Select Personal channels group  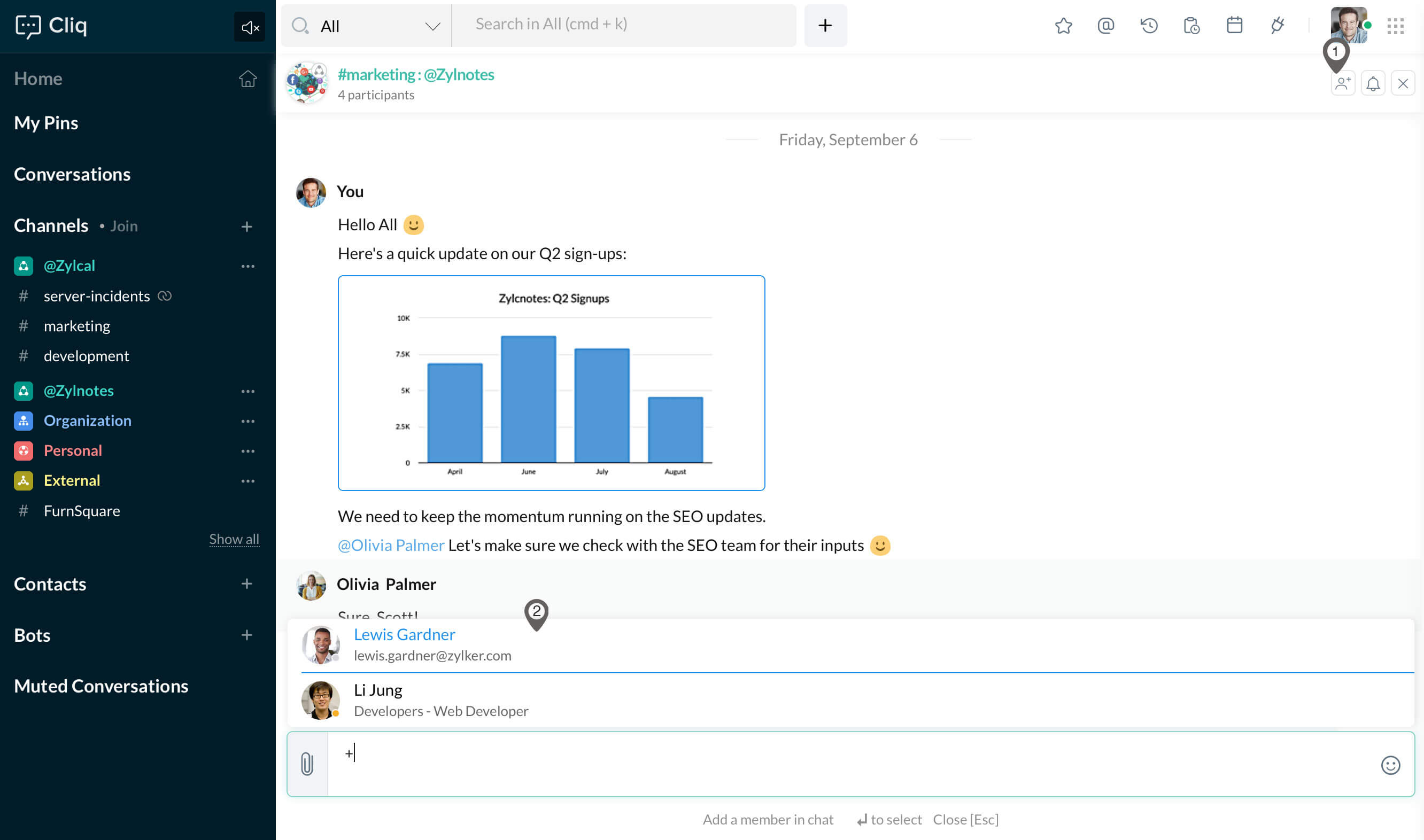coord(73,450)
